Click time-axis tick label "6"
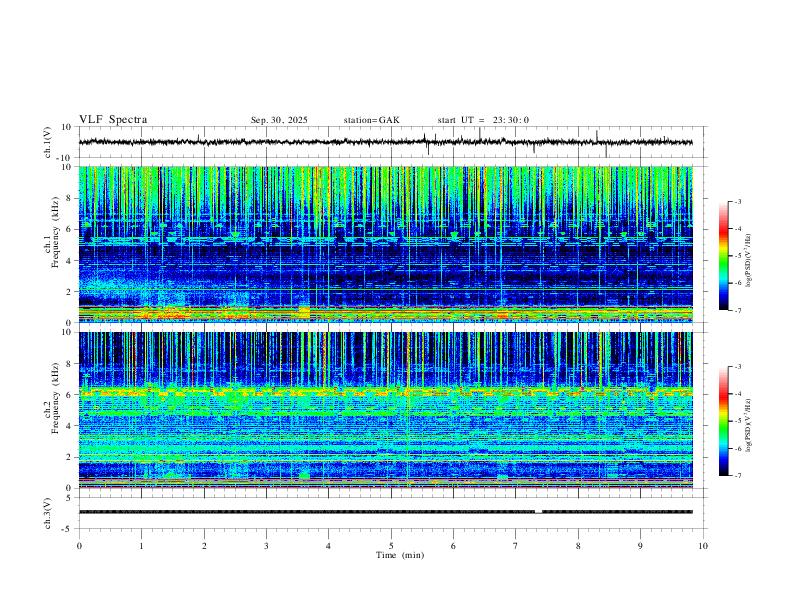 453,546
